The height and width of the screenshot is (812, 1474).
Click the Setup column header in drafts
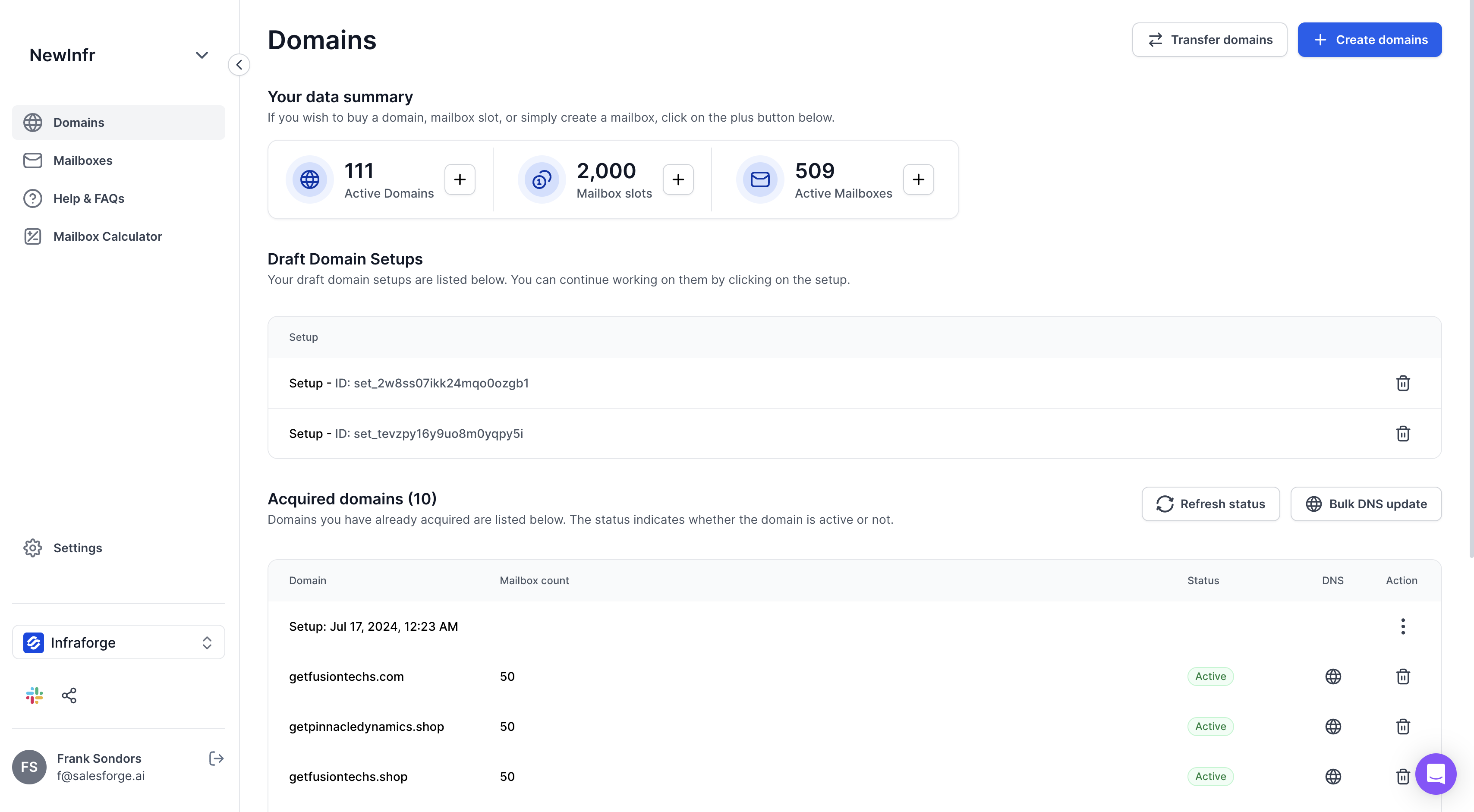[x=303, y=337]
